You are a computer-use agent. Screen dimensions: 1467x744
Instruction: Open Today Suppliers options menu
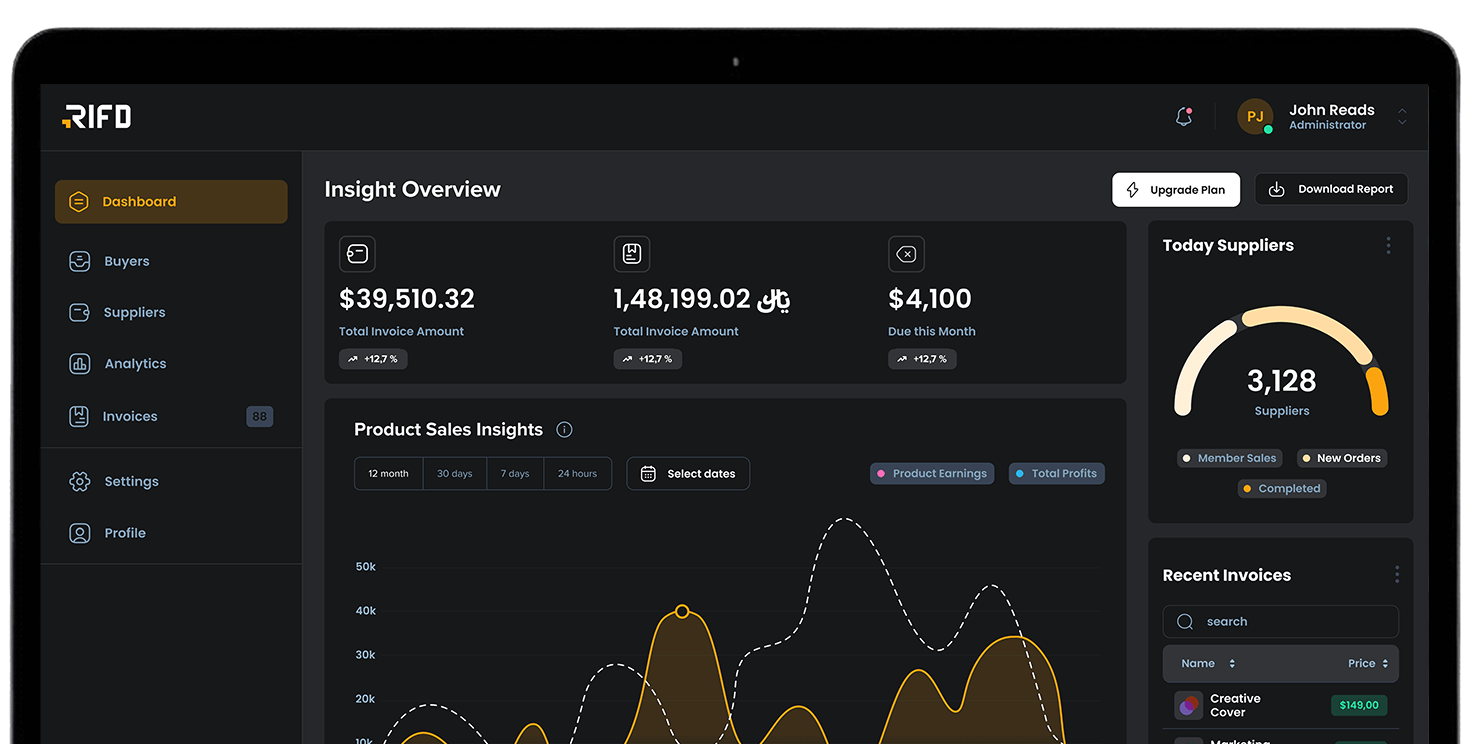point(1388,246)
